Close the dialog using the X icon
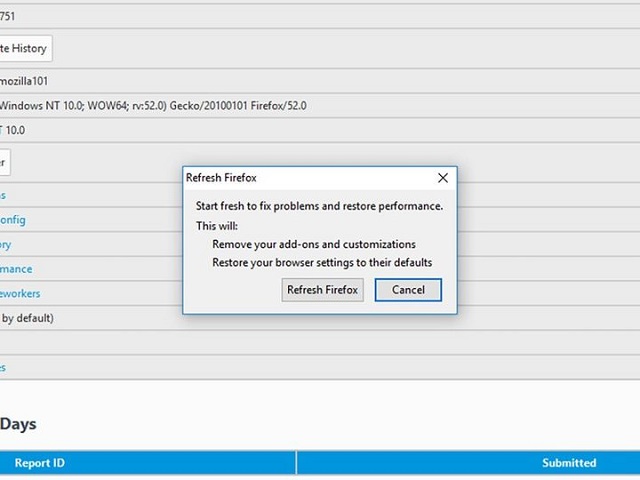Image resolution: width=640 pixels, height=480 pixels. coord(443,178)
